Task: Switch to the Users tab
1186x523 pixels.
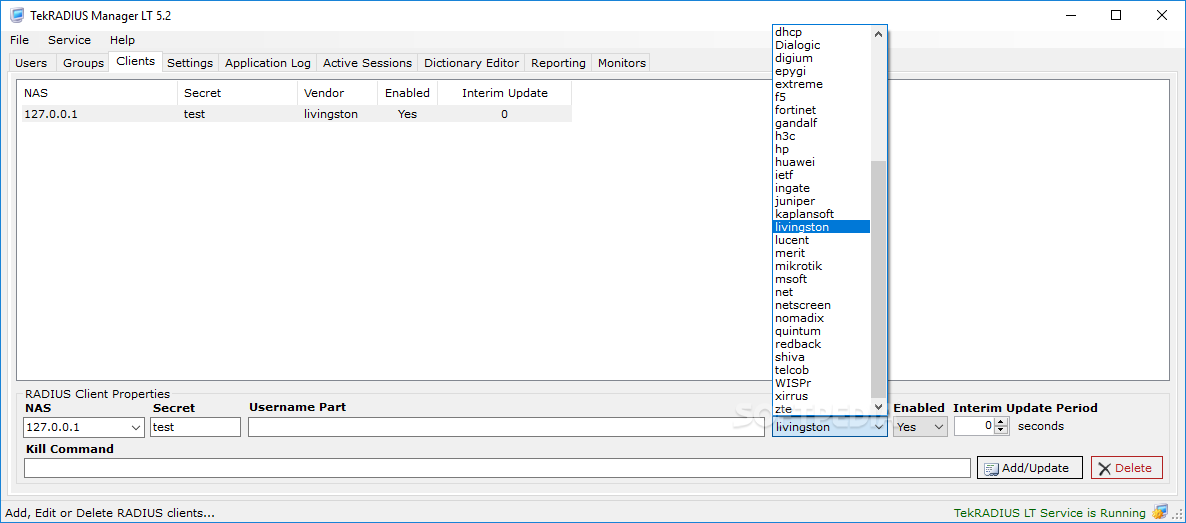Action: click(31, 64)
